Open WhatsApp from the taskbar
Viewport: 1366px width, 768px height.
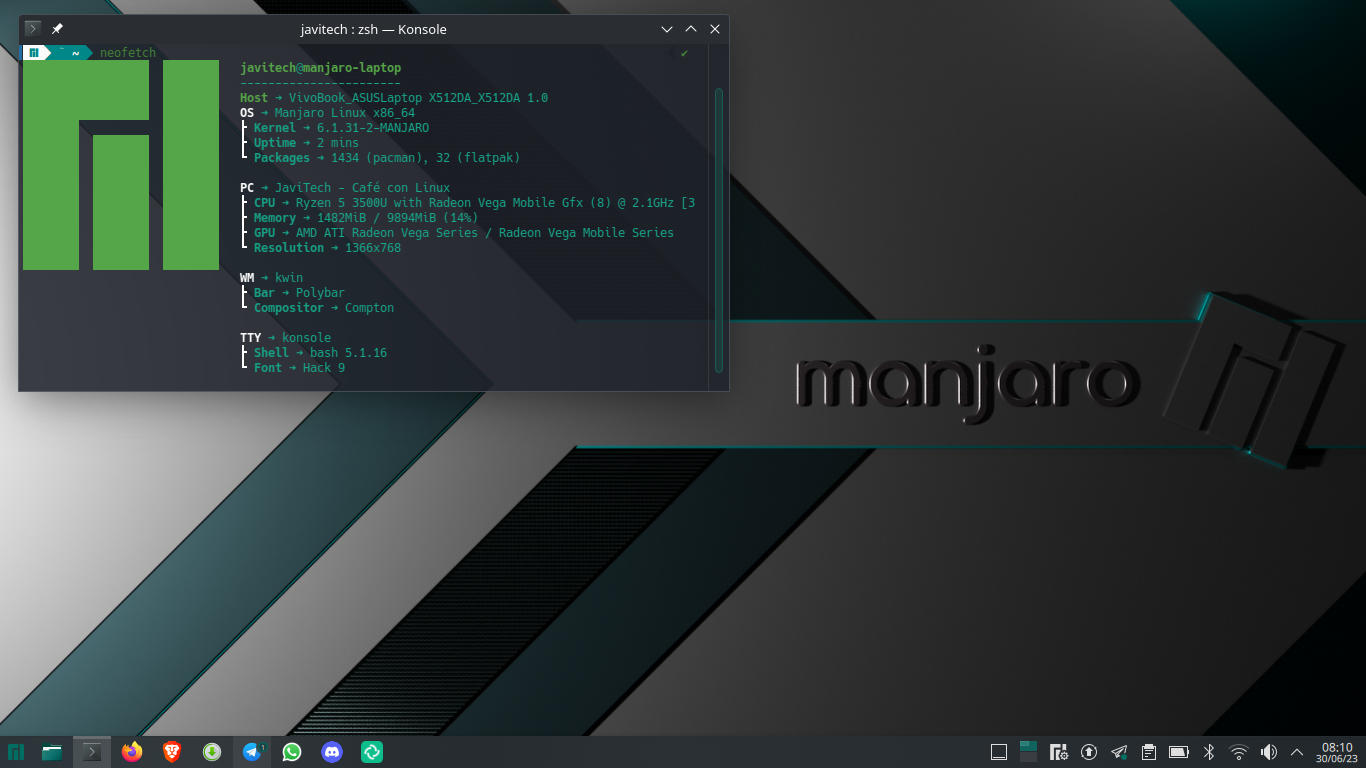(x=292, y=752)
